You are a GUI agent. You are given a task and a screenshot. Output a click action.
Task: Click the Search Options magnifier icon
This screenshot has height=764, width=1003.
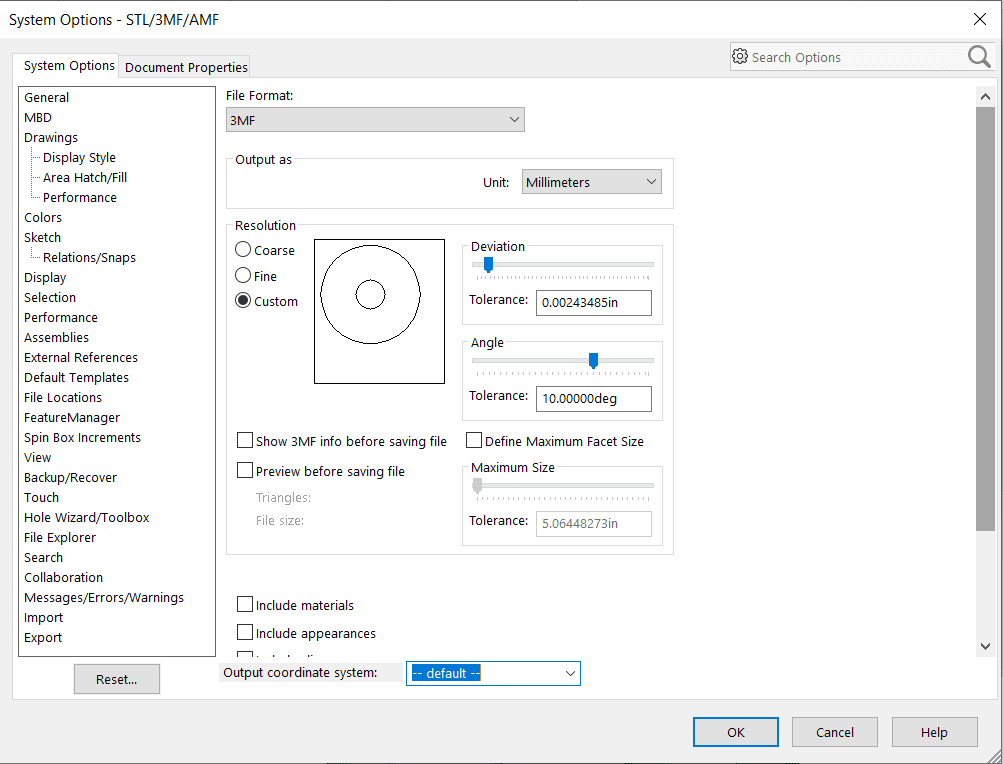979,57
